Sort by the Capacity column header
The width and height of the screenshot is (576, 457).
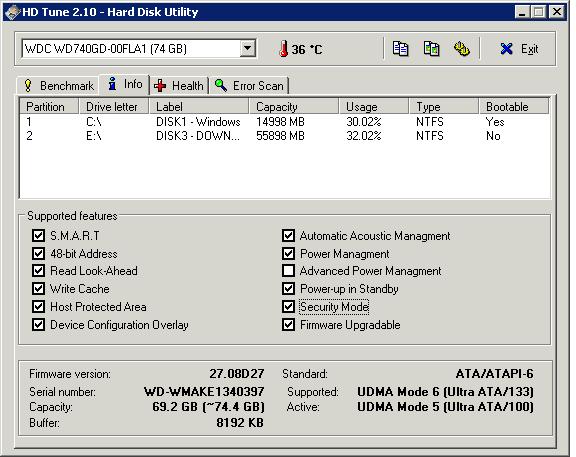tap(294, 107)
